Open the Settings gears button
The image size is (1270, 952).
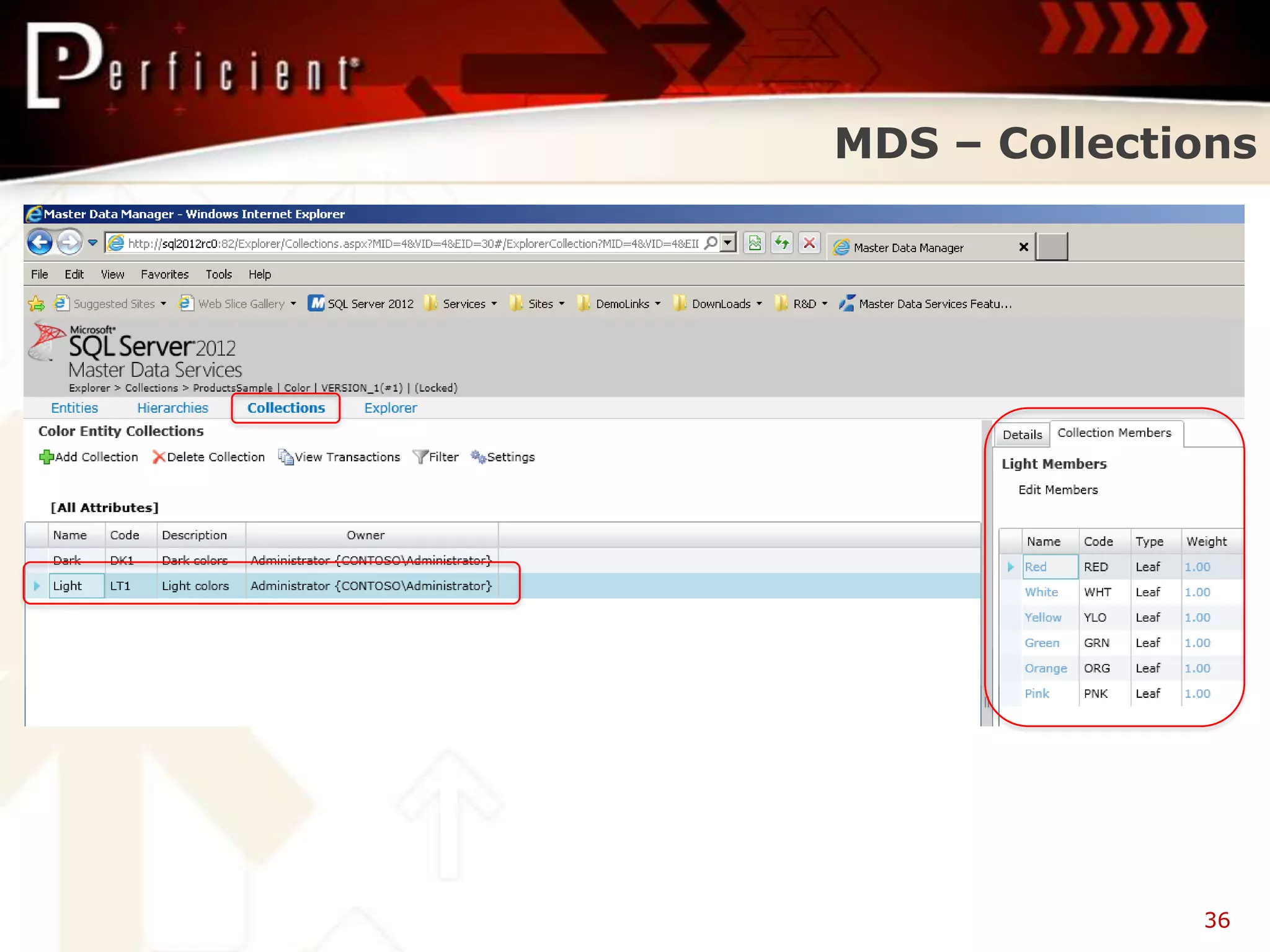[x=502, y=457]
